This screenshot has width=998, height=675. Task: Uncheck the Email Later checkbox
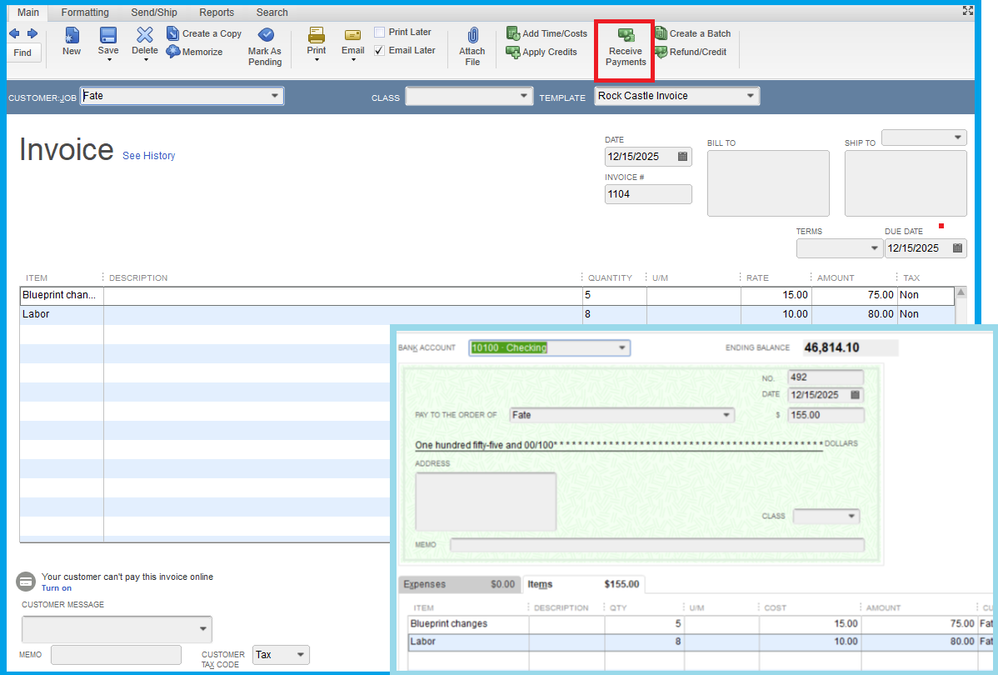tap(379, 50)
